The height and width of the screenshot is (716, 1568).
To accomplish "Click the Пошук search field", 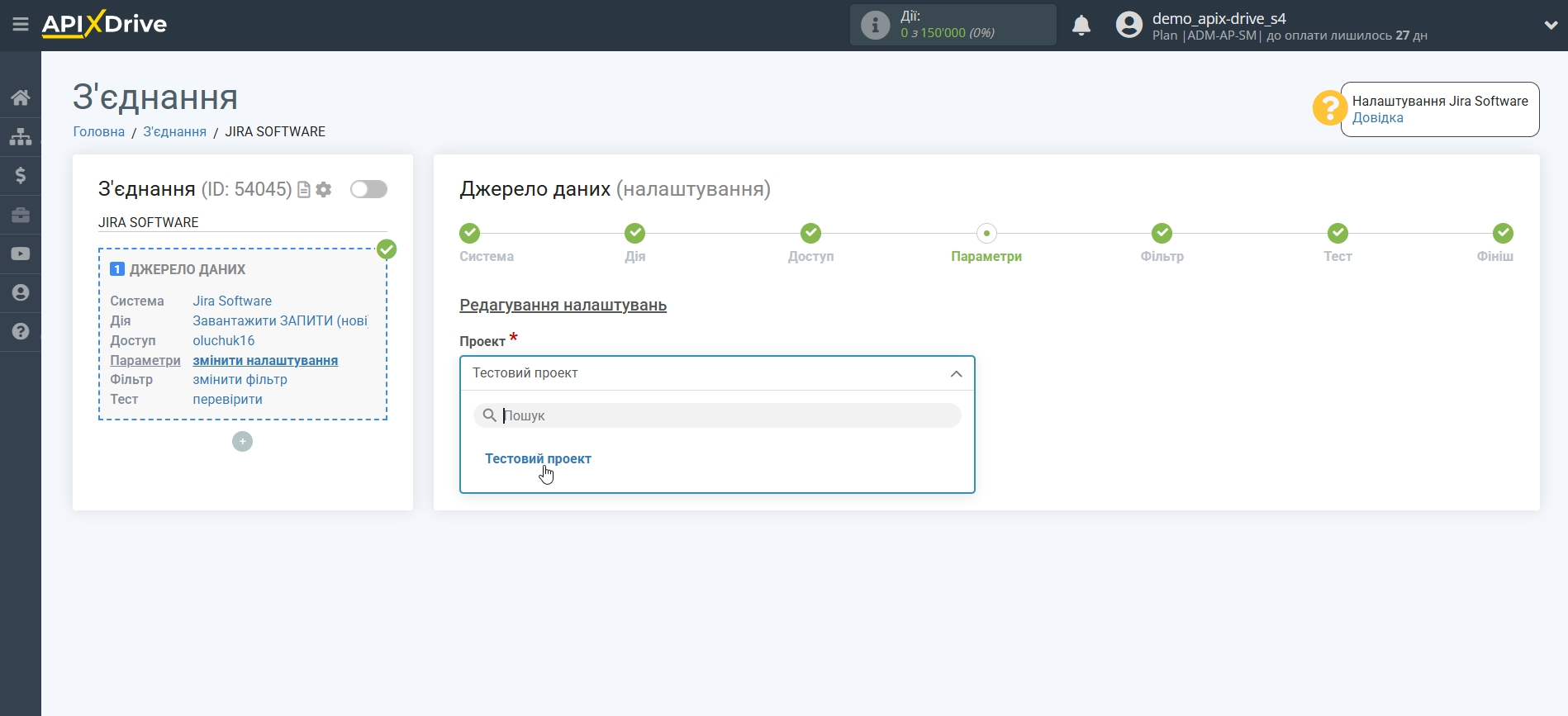I will point(717,415).
